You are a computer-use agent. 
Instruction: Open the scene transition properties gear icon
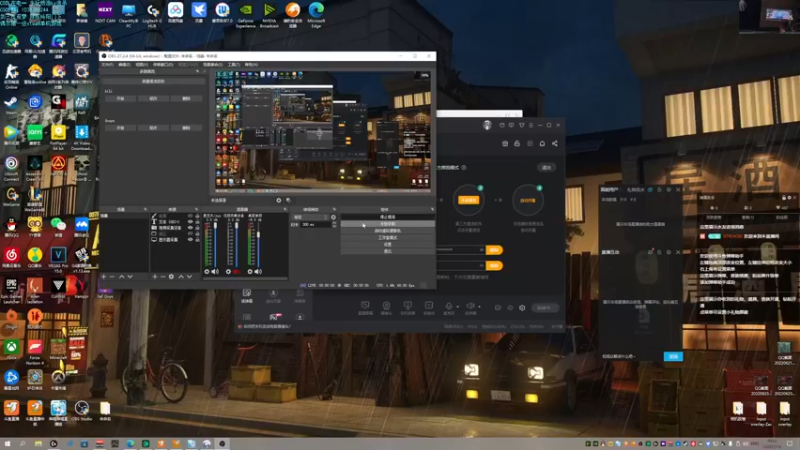coord(334,217)
